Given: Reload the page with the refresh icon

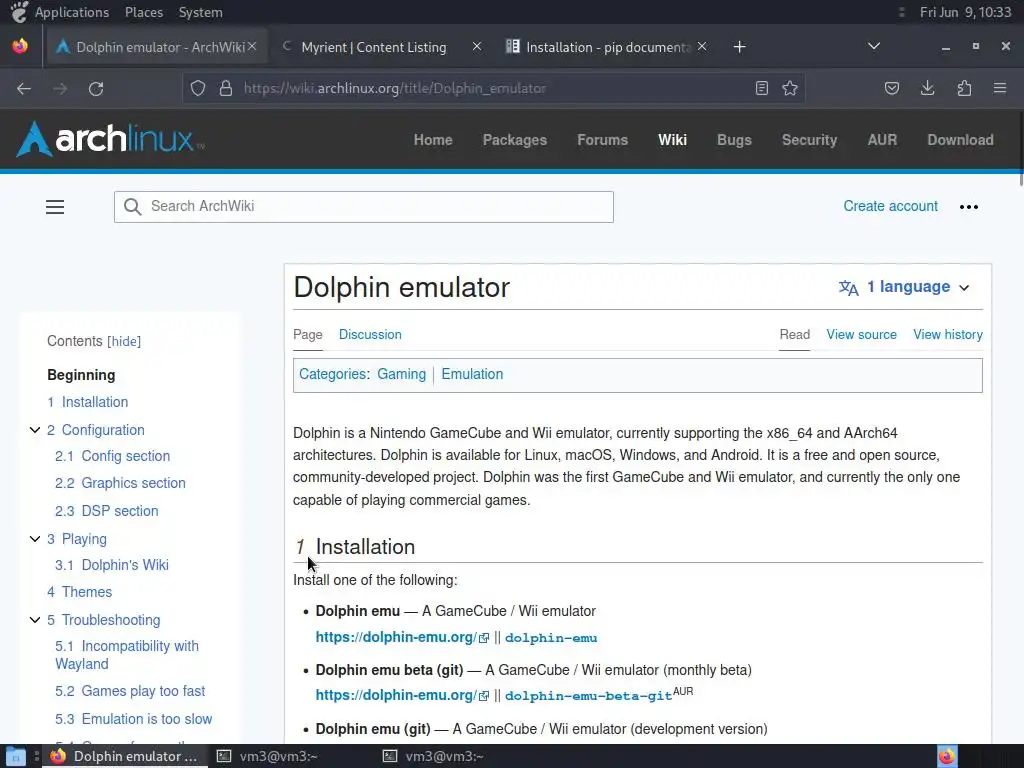Looking at the screenshot, I should pyautogui.click(x=96, y=88).
